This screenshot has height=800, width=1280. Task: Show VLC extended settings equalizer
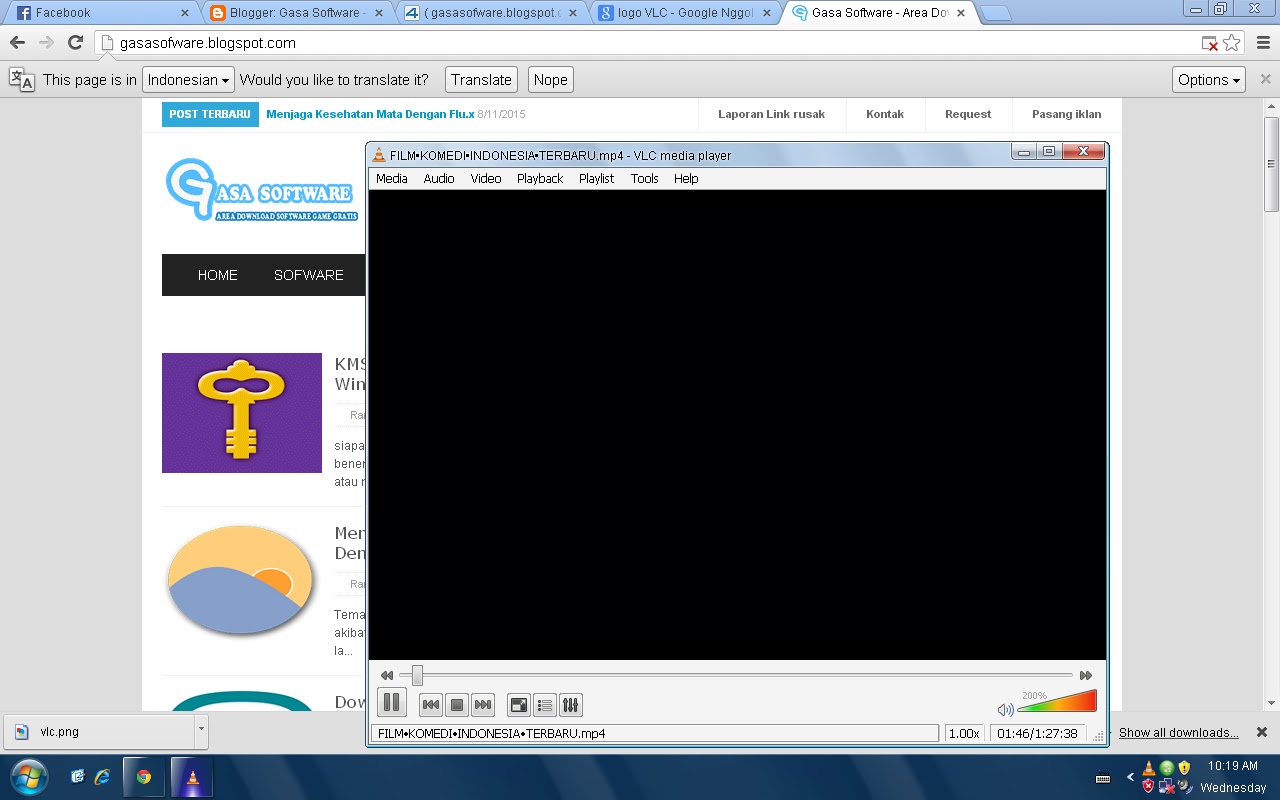point(571,705)
